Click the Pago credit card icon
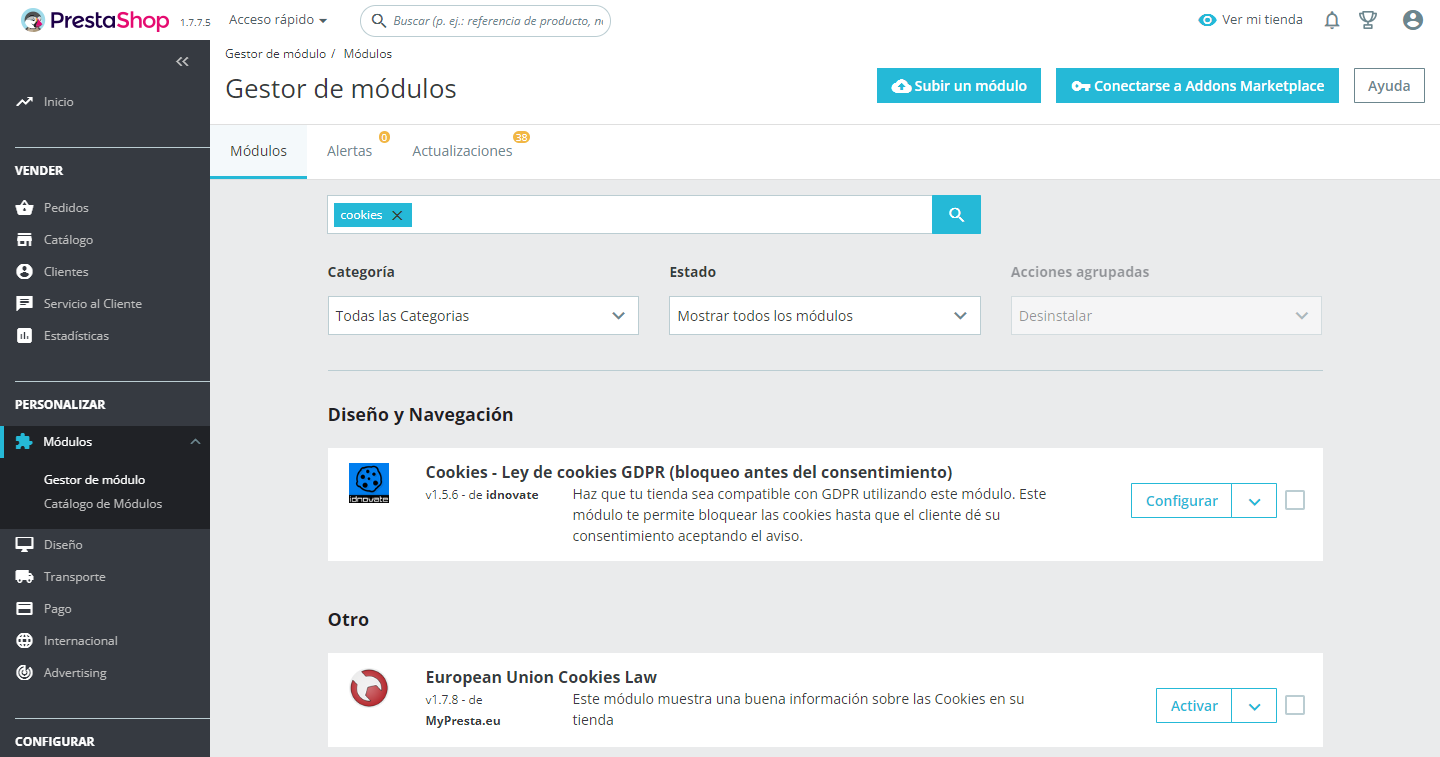Screen dimensions: 1440x757 coord(25,609)
